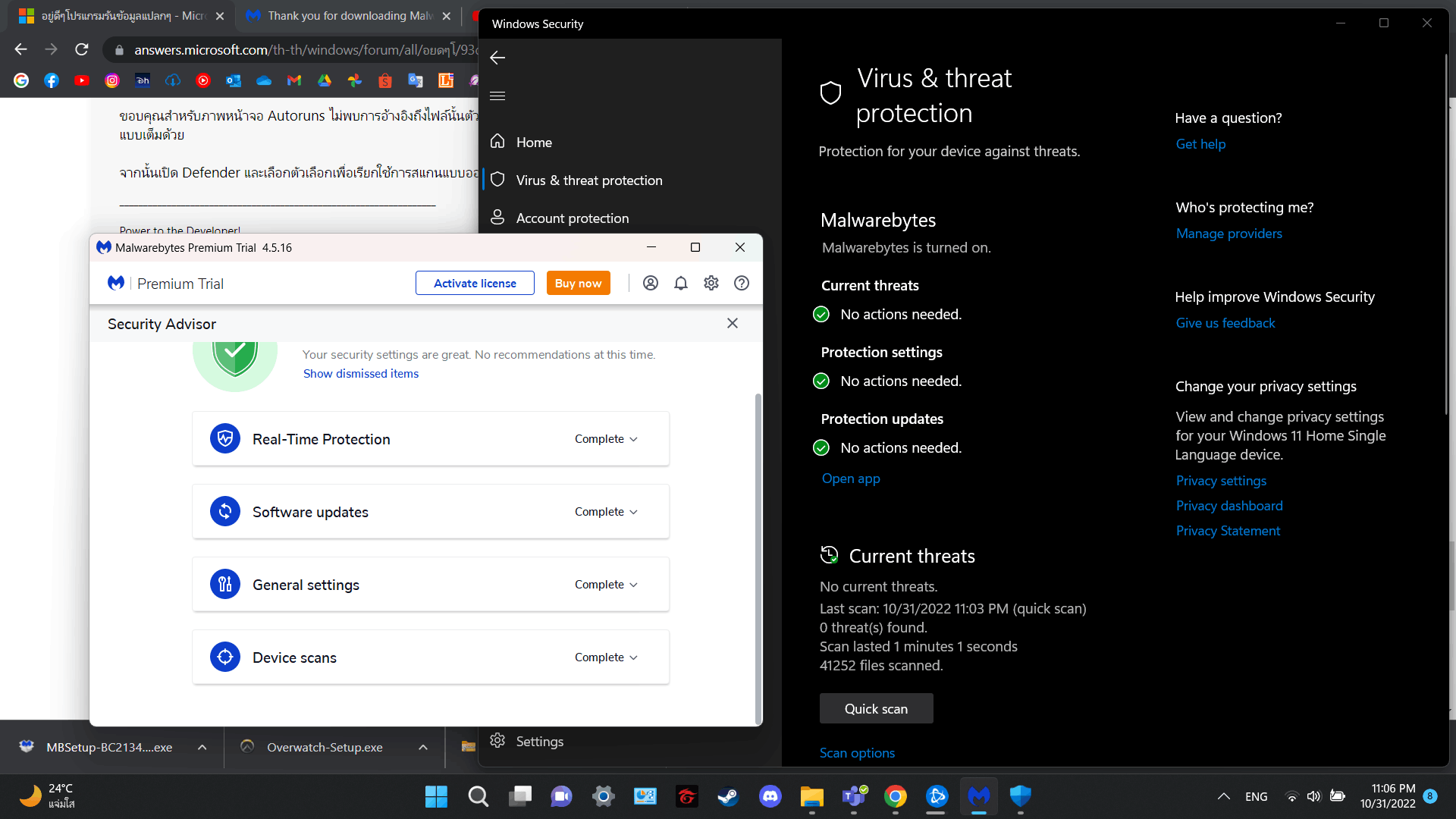Open the Scan options link
The height and width of the screenshot is (819, 1456).
click(857, 753)
